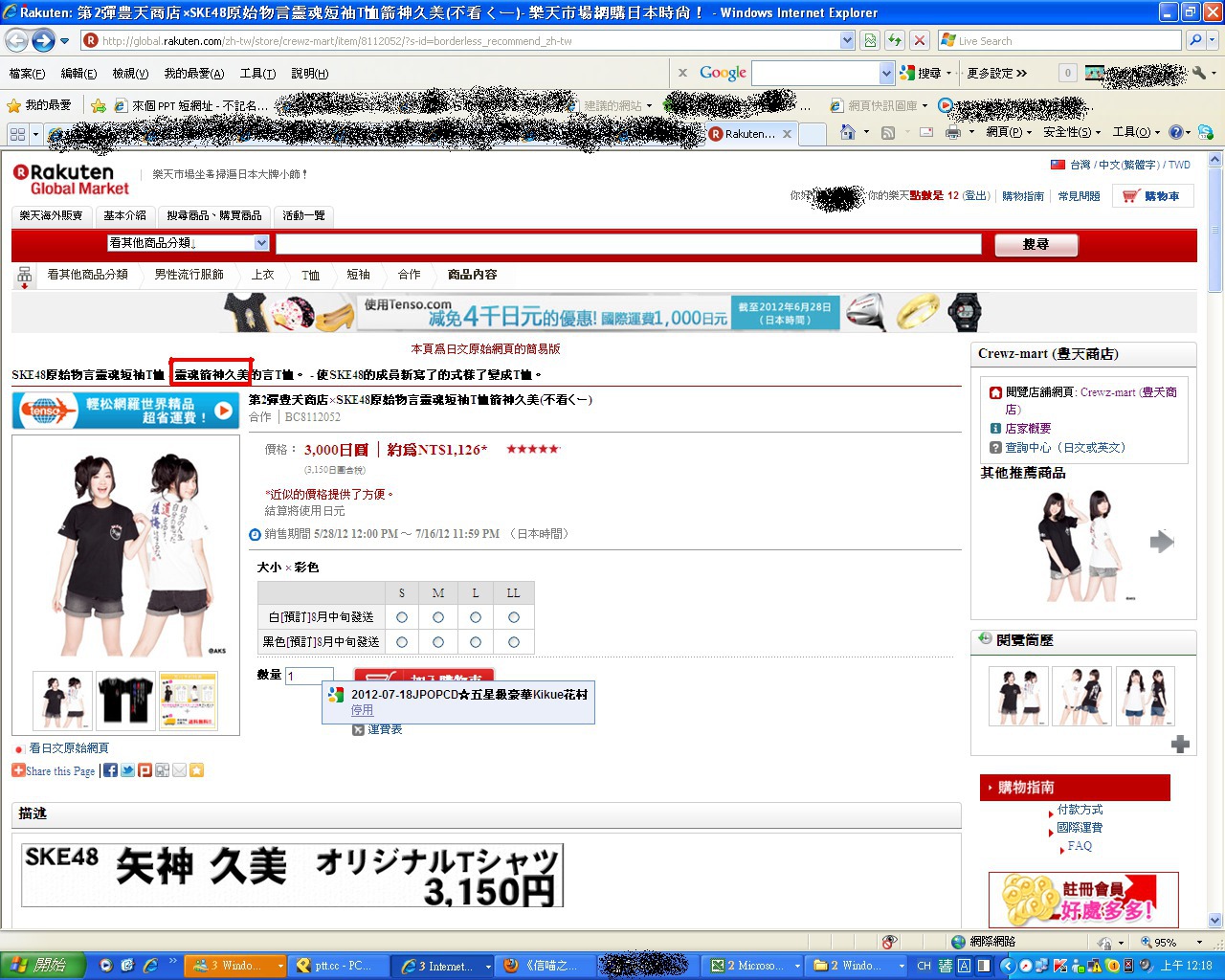The height and width of the screenshot is (980, 1225).
Task: Open the recent pages dropdown arrow
Action: click(64, 41)
